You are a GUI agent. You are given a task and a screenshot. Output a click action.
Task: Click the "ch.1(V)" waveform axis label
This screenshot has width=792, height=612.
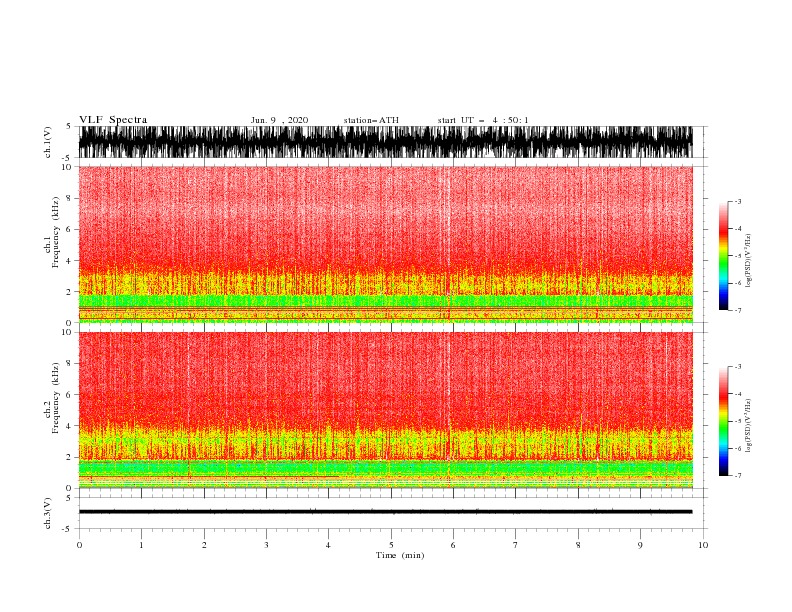coord(48,142)
